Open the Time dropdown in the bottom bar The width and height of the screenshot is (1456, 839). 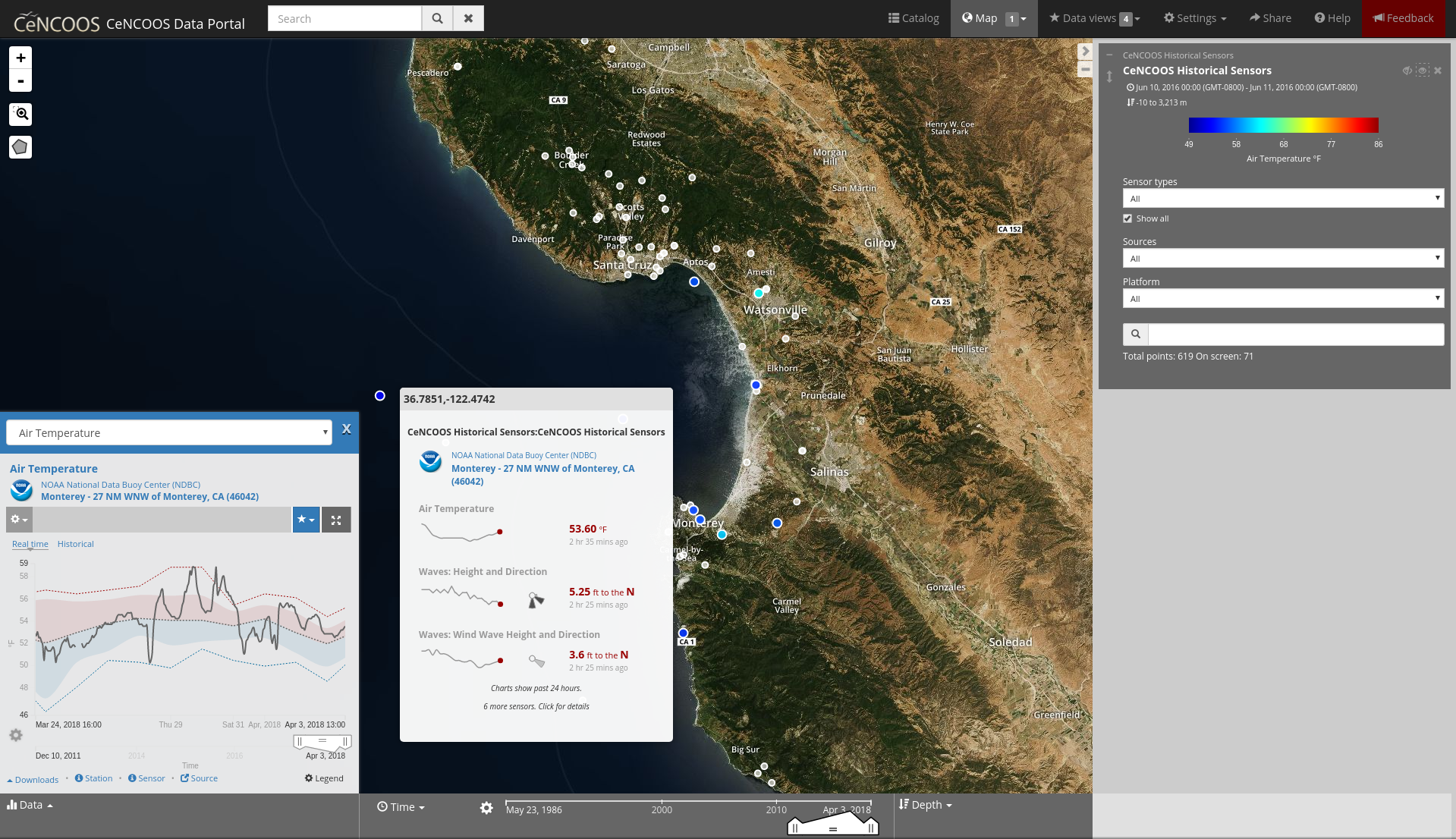click(x=401, y=807)
